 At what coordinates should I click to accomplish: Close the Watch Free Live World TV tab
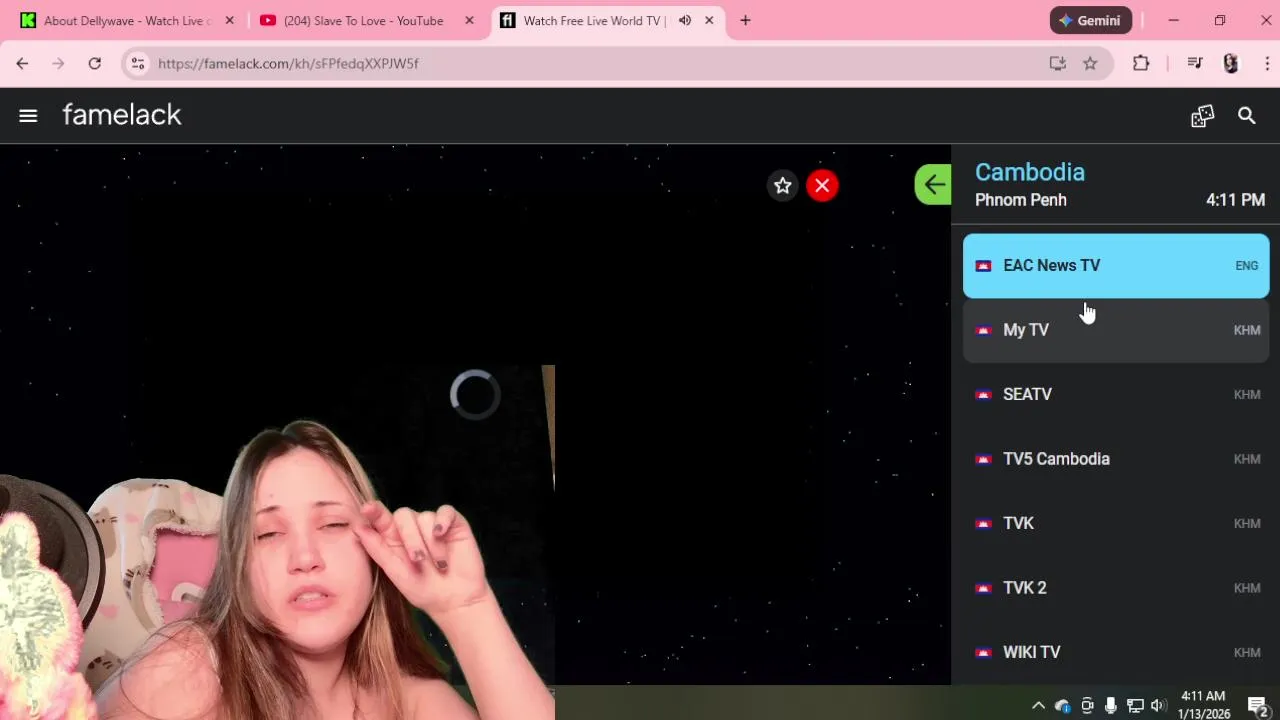tap(709, 20)
